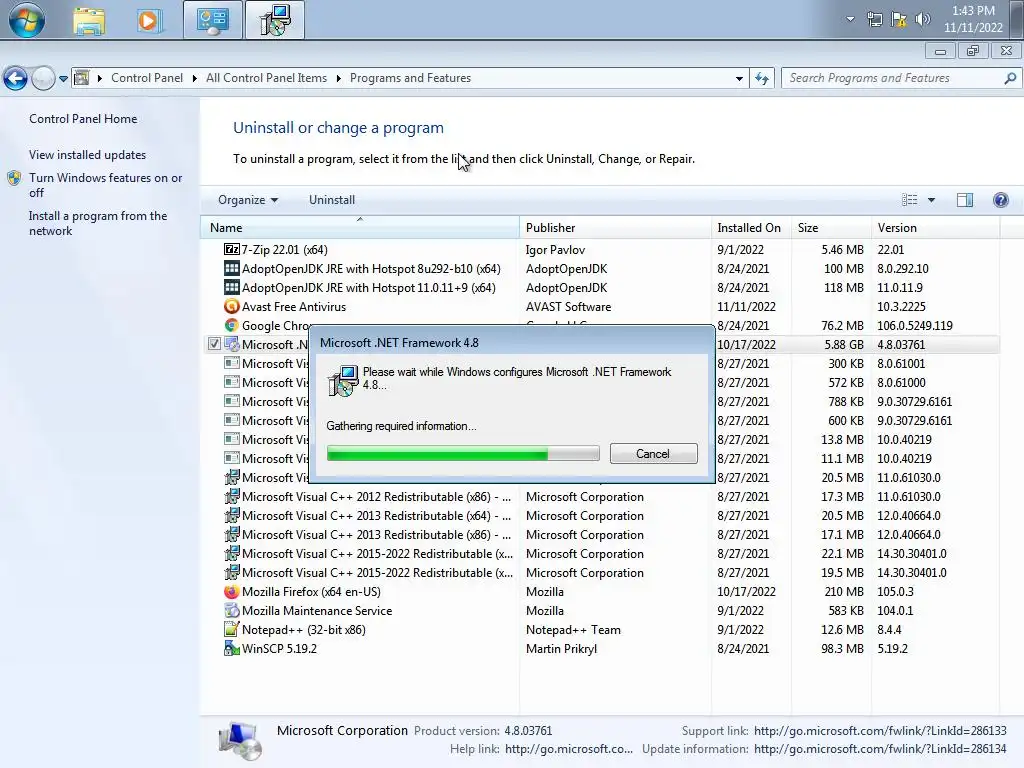Viewport: 1024px width, 768px height.
Task: Expand arrow after All Control Panel Items
Action: (338, 78)
